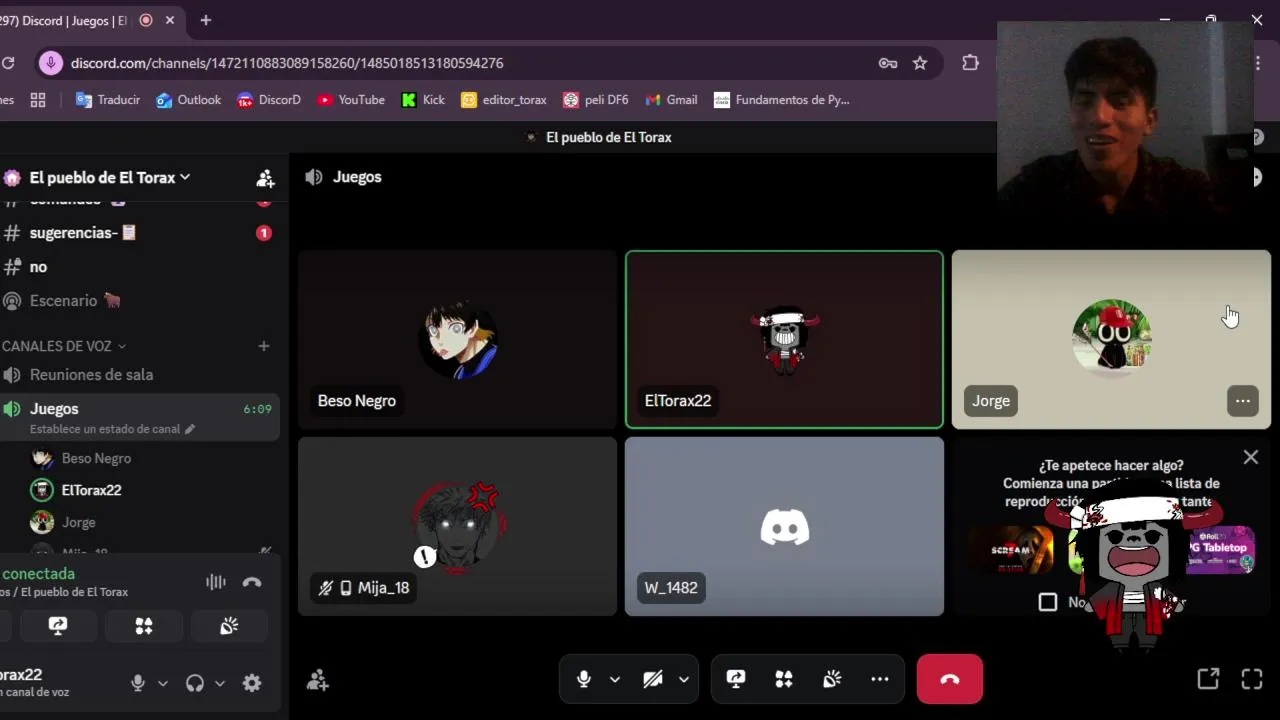
Task: Open output device arrow in user panel
Action: coord(220,683)
